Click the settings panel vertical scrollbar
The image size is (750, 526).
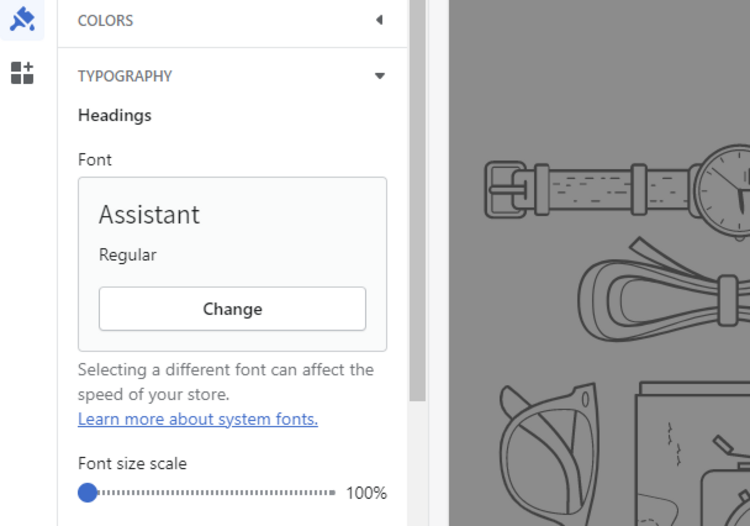[x=417, y=200]
